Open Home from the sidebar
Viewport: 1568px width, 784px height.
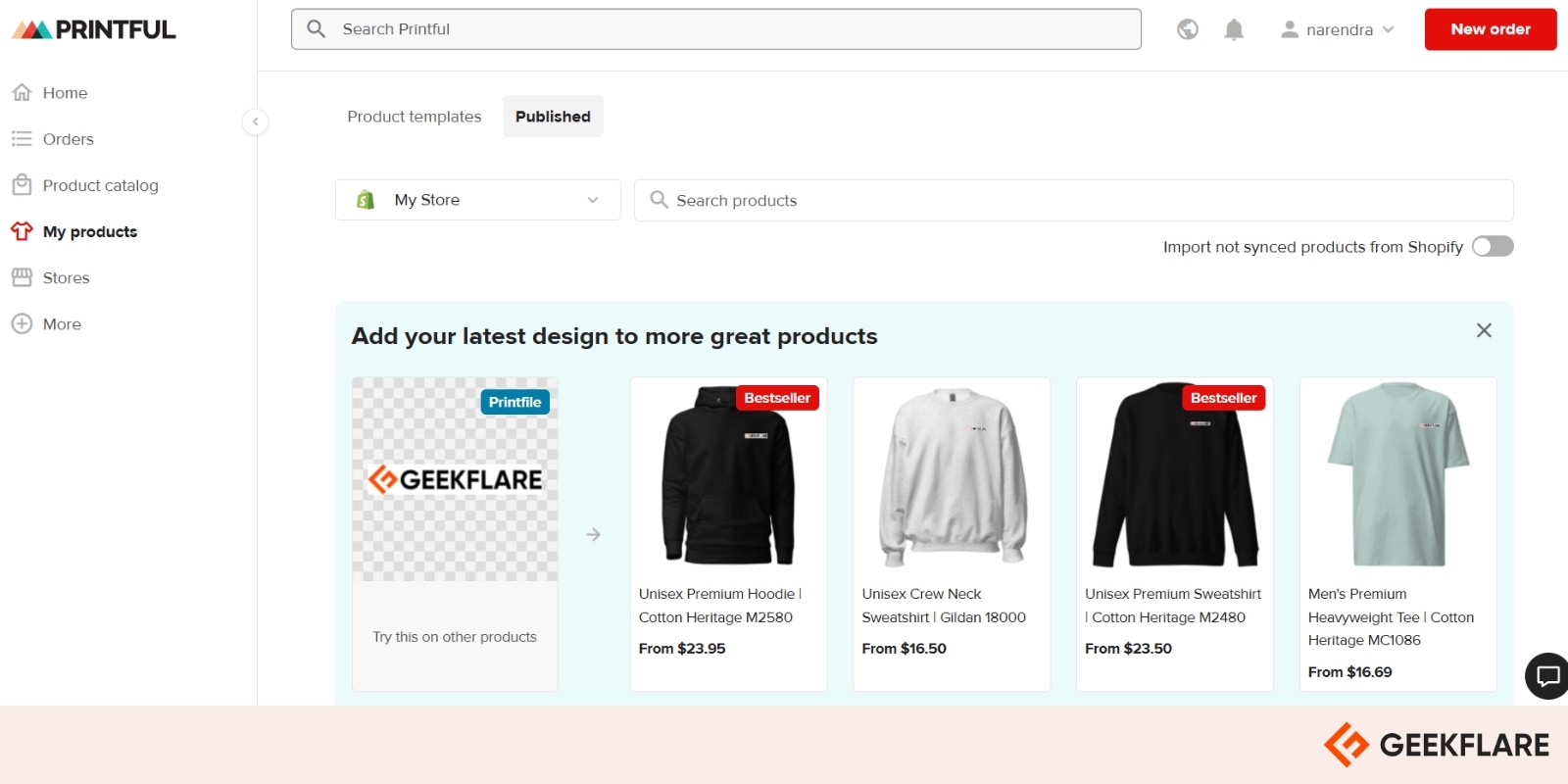[65, 93]
